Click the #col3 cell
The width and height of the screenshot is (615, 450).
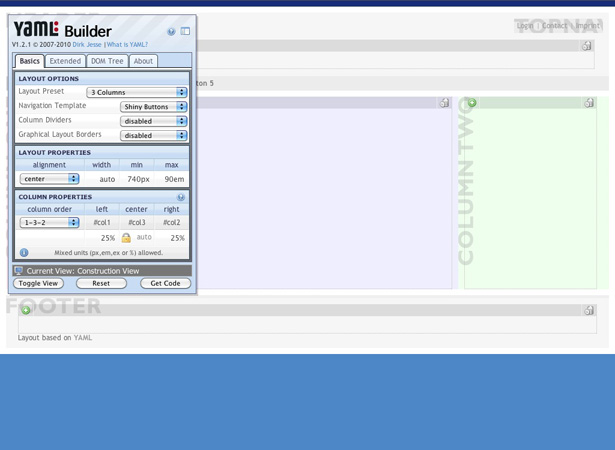point(137,222)
